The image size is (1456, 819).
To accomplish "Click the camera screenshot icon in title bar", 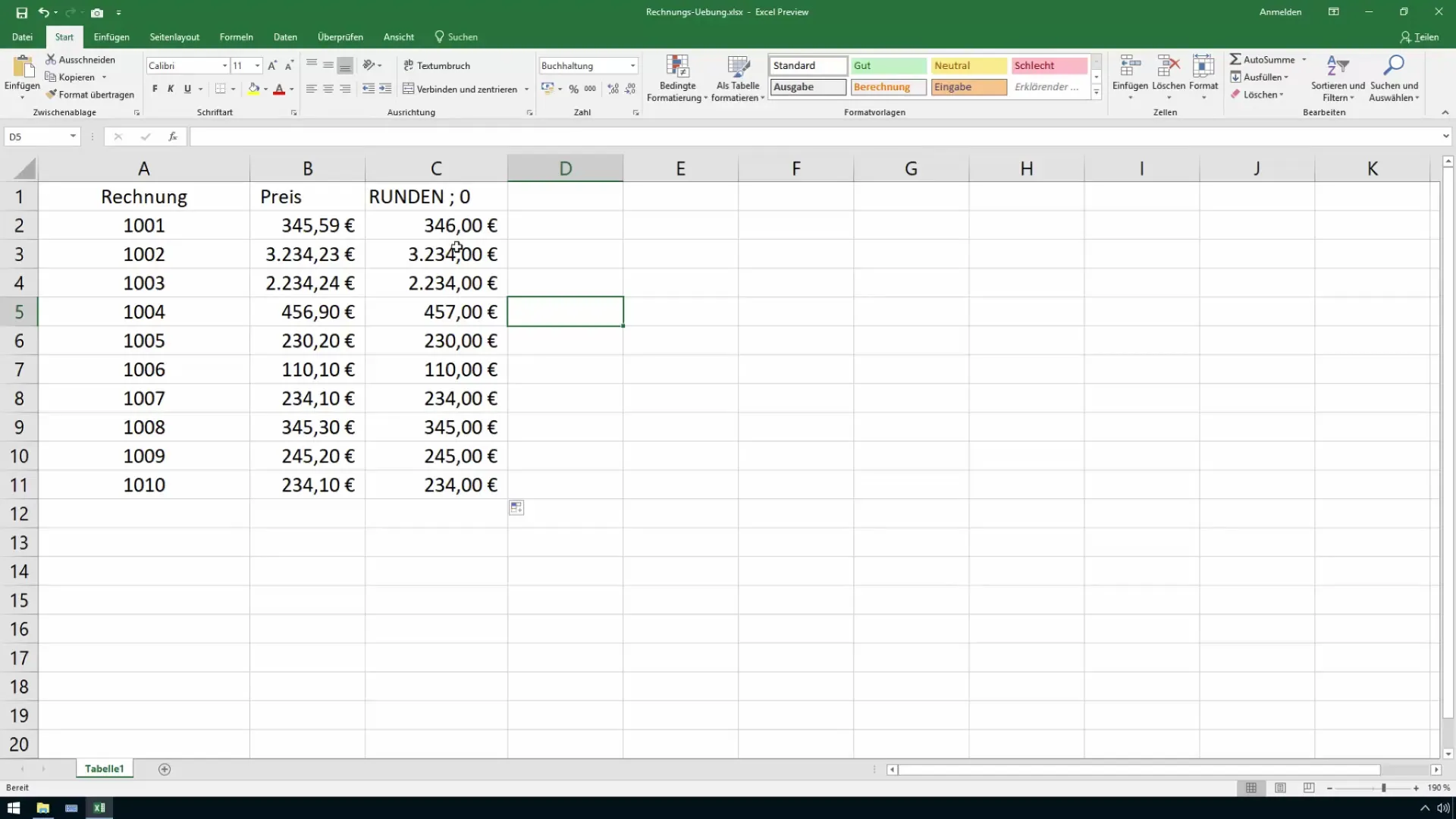I will [x=97, y=12].
